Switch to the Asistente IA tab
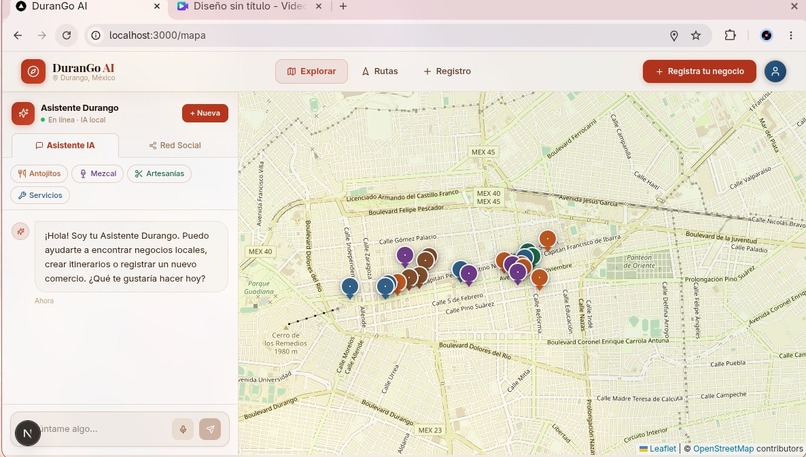Screen dimensions: 806x457 [x=65, y=145]
